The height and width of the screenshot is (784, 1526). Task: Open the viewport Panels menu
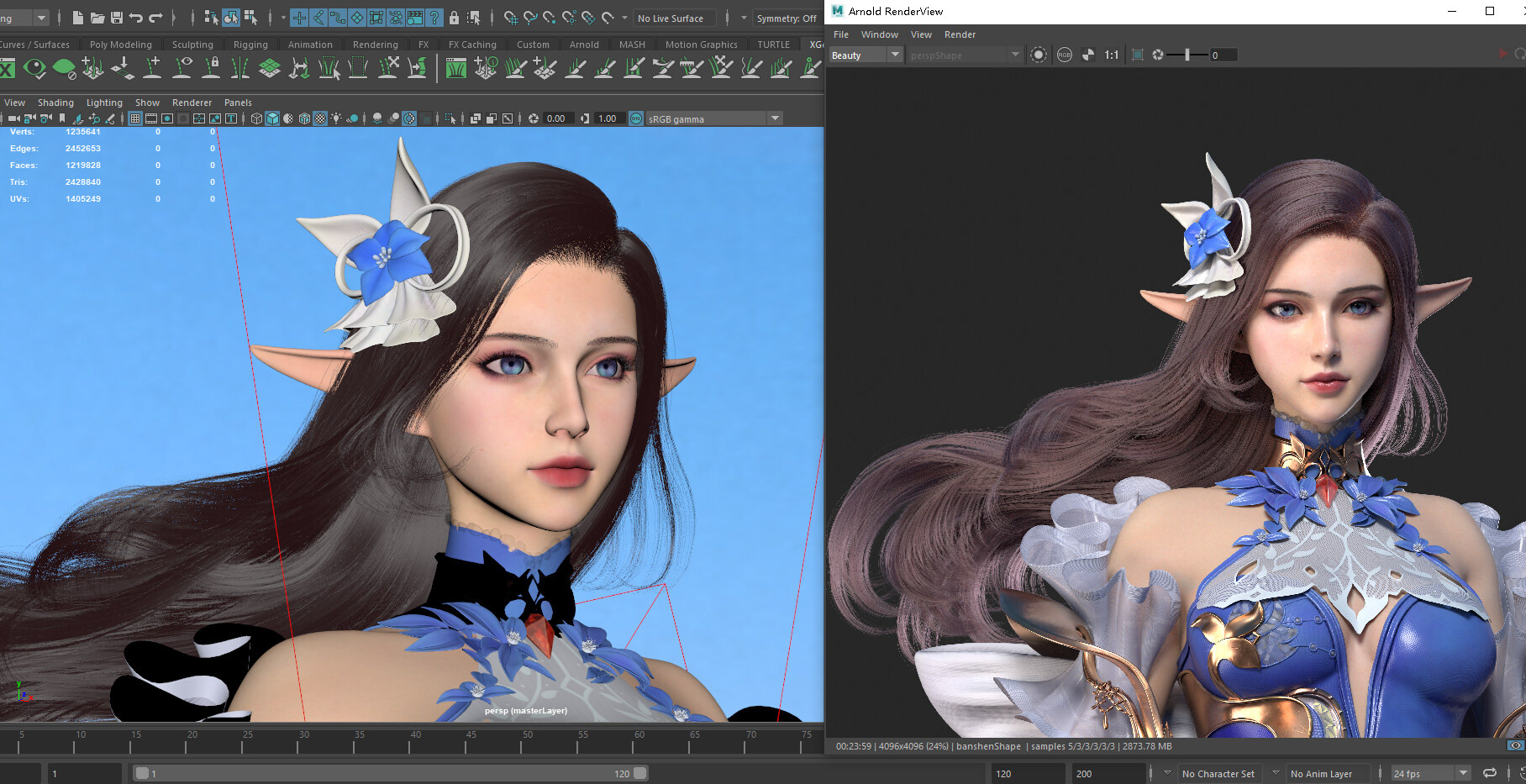click(x=238, y=103)
